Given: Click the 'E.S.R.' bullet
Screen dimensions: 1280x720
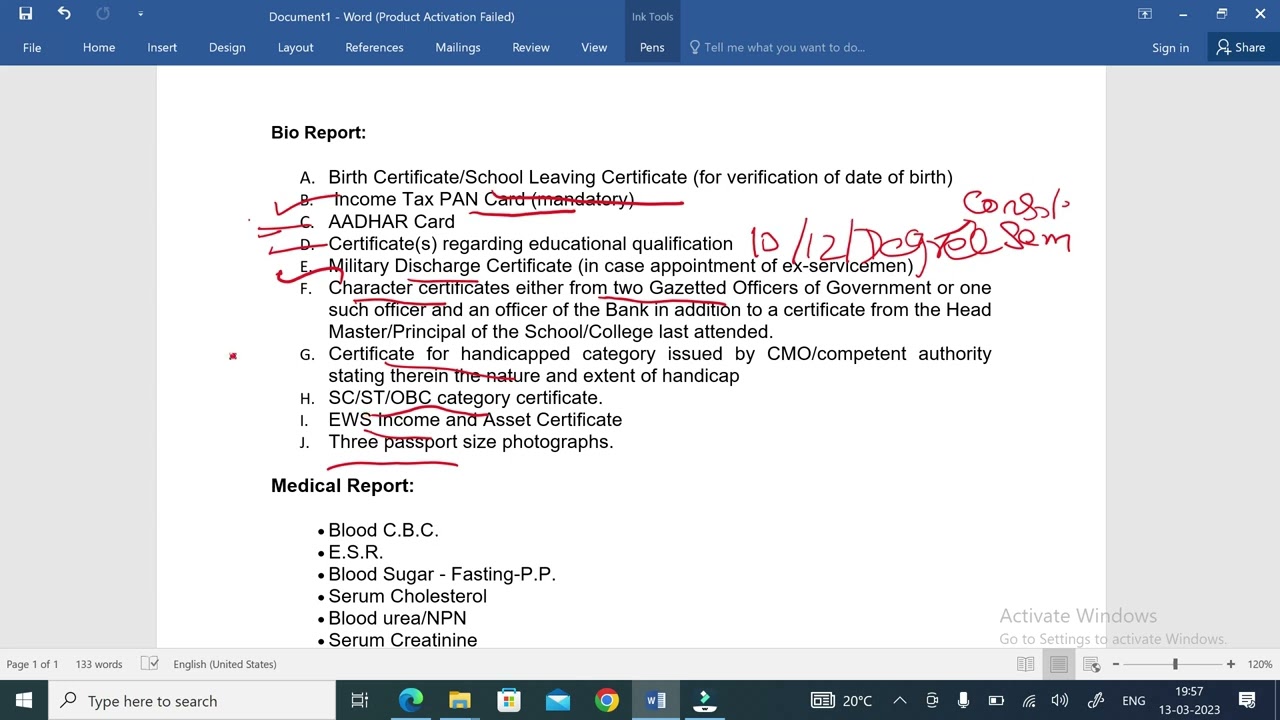Looking at the screenshot, I should [355, 552].
